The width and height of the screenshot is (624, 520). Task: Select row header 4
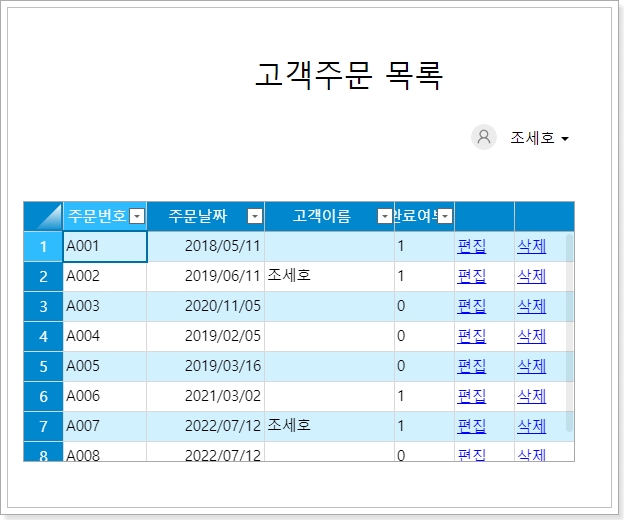point(43,336)
